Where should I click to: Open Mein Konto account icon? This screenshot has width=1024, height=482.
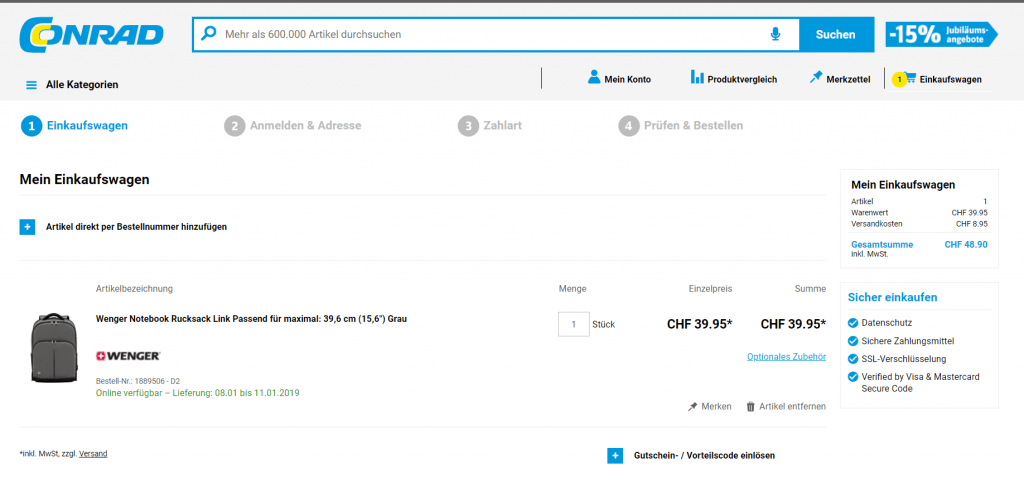[x=594, y=78]
